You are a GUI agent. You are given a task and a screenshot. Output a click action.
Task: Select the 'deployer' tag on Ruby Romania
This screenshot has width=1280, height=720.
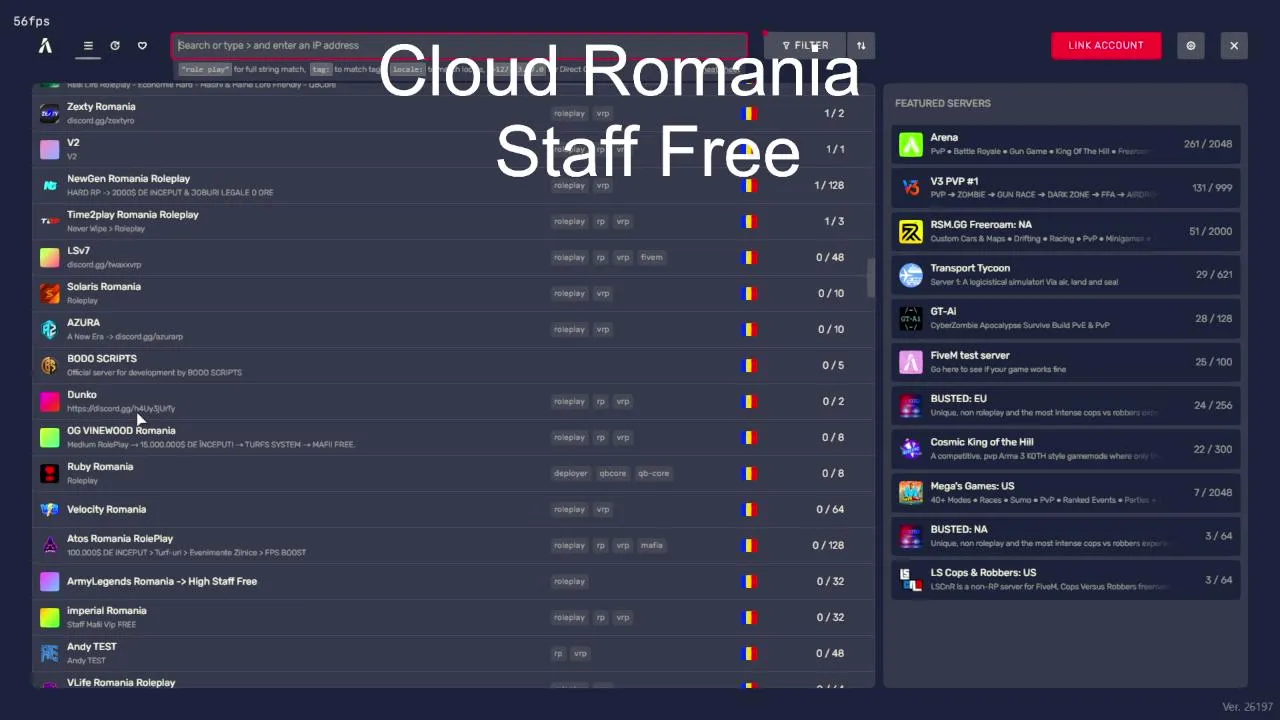pos(571,473)
